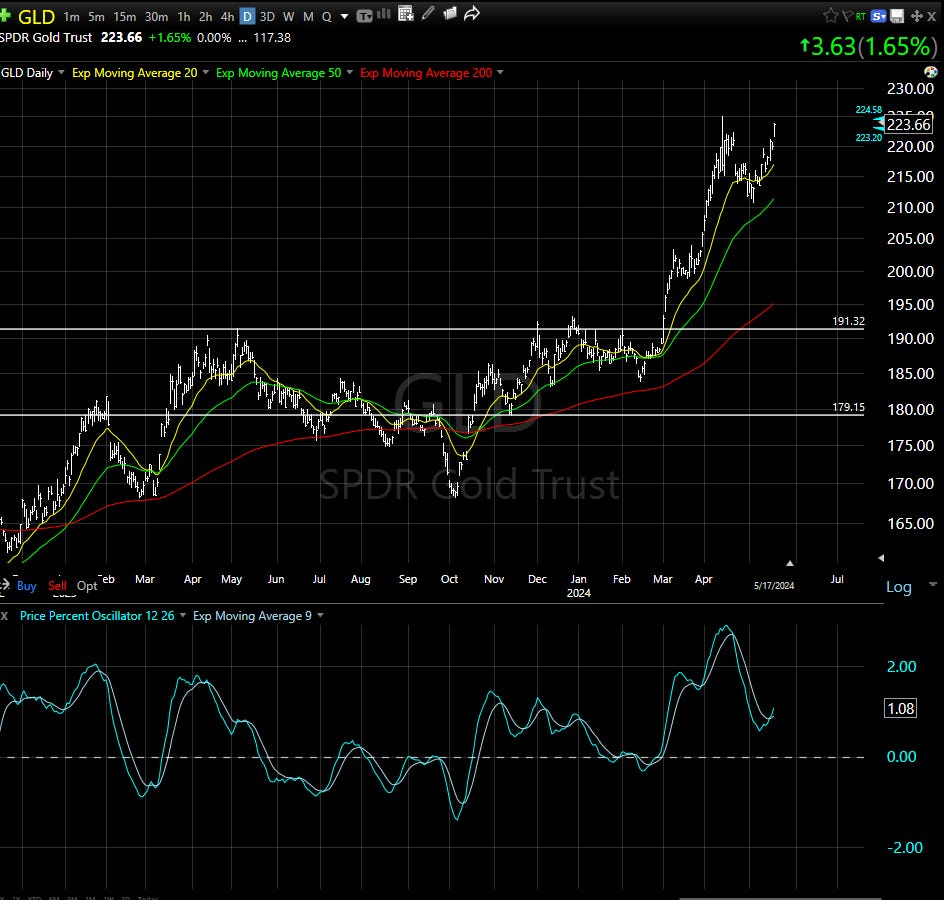Image resolution: width=944 pixels, height=900 pixels.
Task: Click the Exp Moving Average 200 label
Action: (x=426, y=73)
